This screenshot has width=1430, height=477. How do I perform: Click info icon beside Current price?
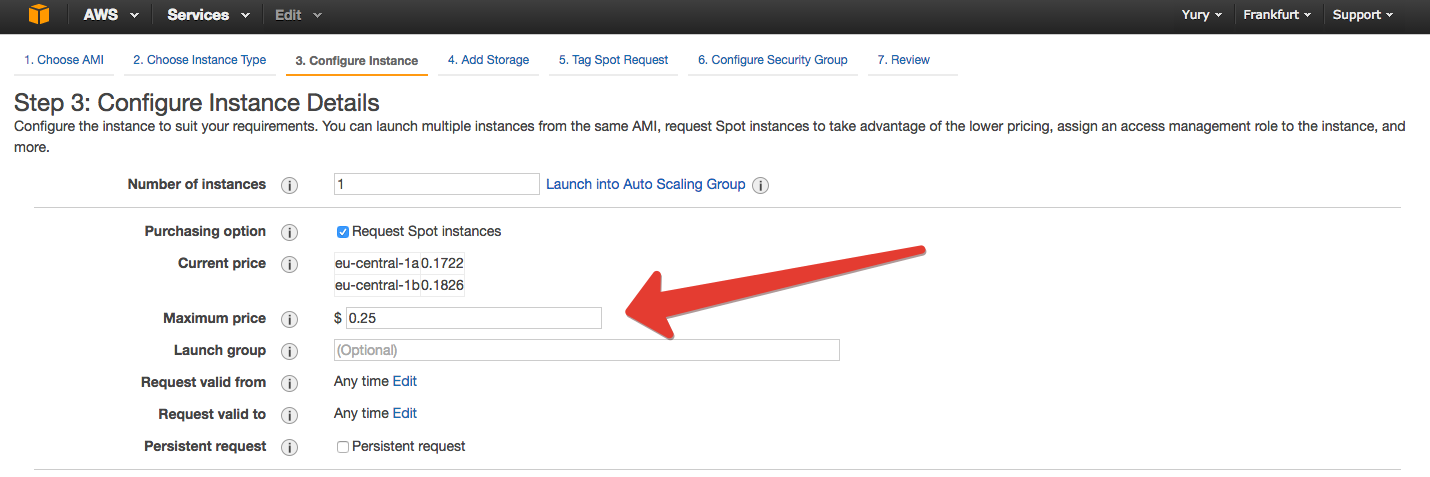(290, 264)
